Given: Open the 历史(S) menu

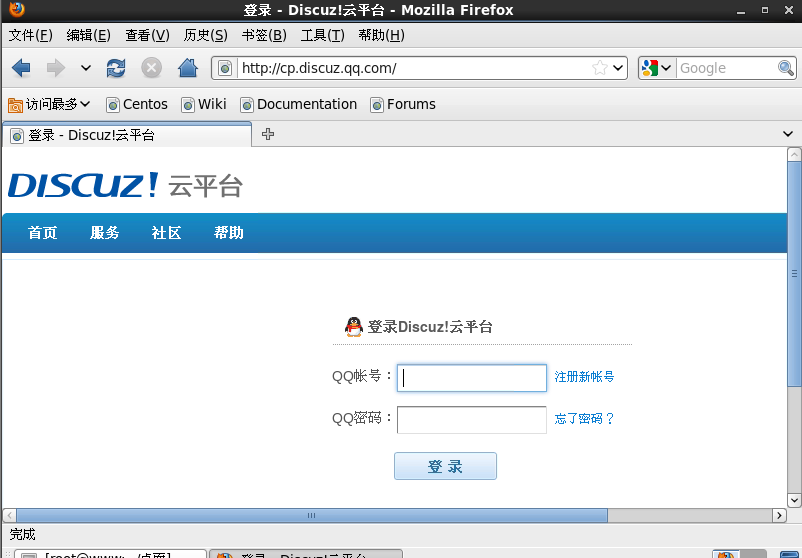Looking at the screenshot, I should click(x=205, y=35).
